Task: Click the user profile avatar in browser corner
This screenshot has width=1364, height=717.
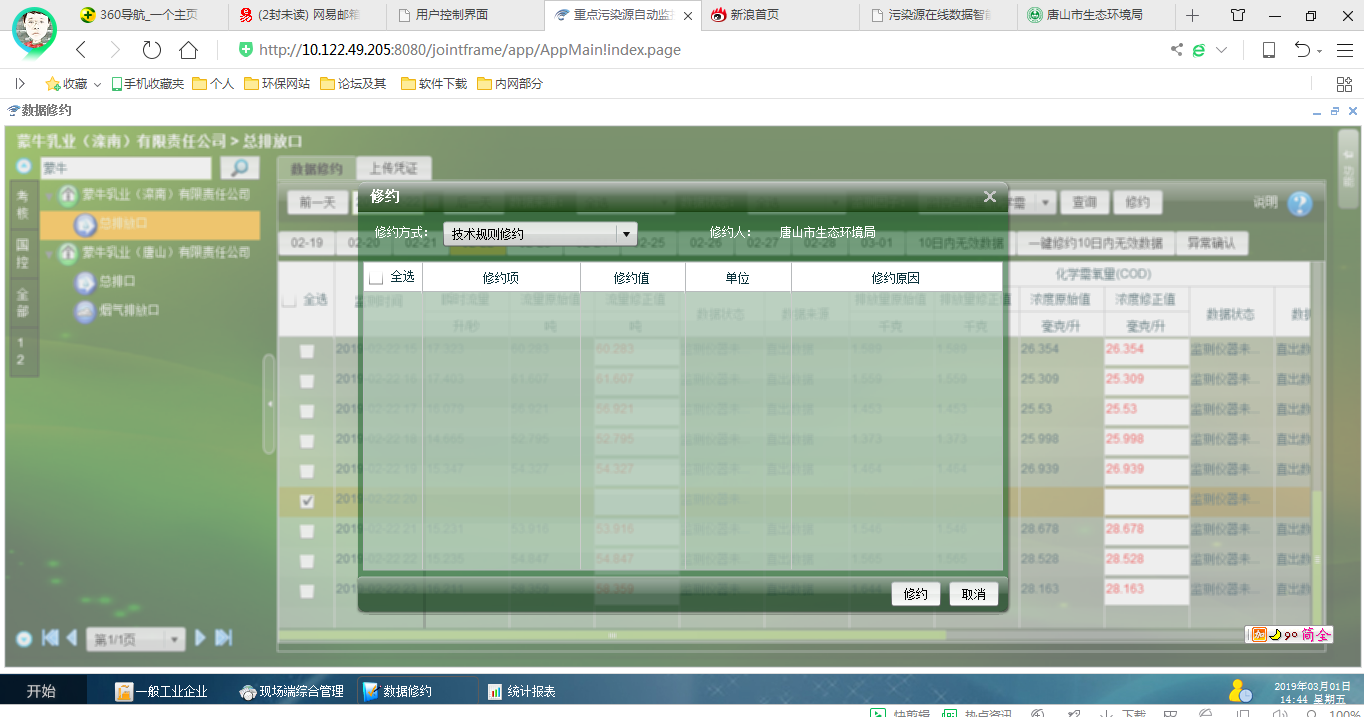Action: tap(35, 30)
